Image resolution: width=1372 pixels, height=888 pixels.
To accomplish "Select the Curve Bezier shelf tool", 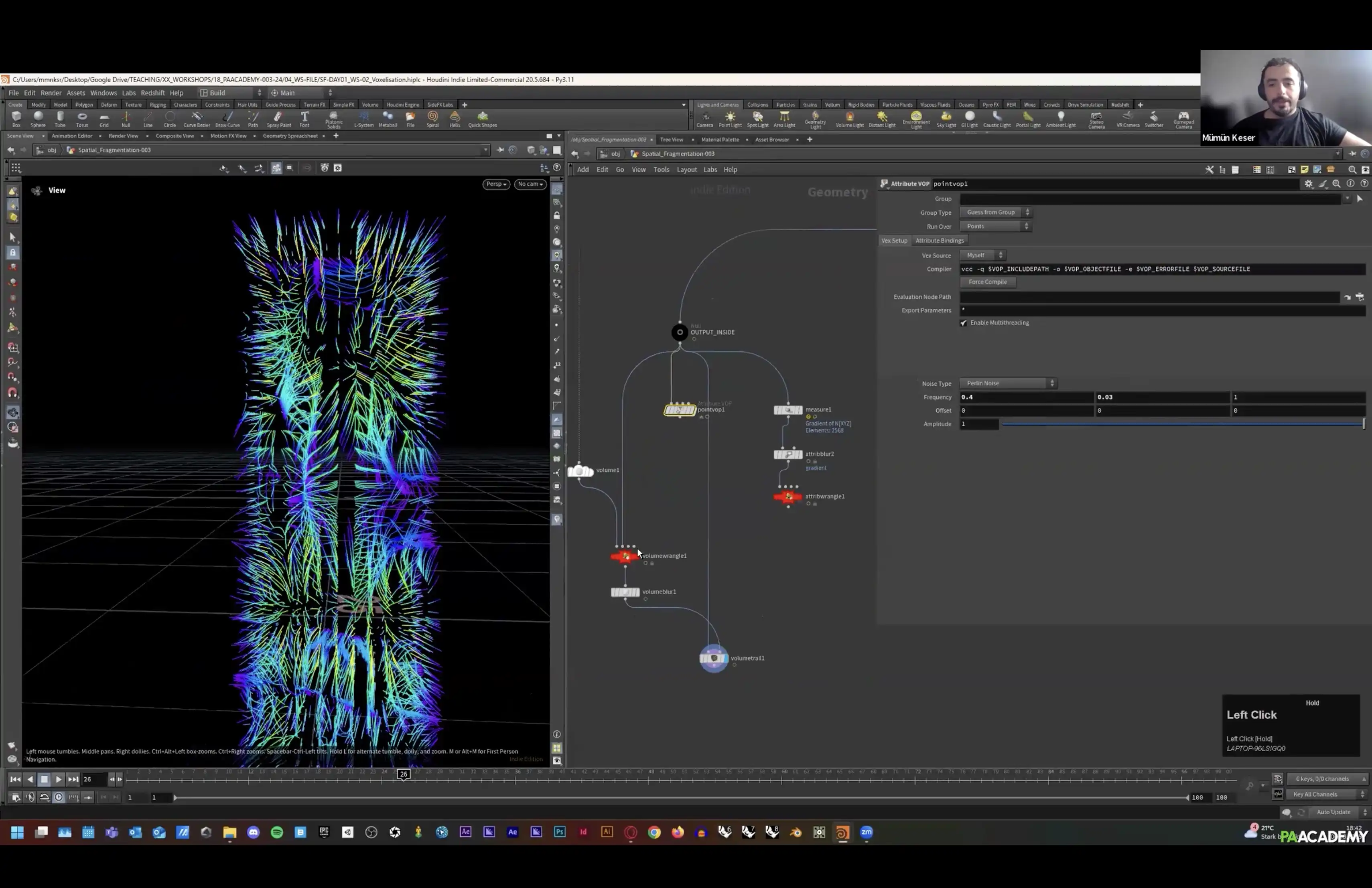I will coord(197,119).
